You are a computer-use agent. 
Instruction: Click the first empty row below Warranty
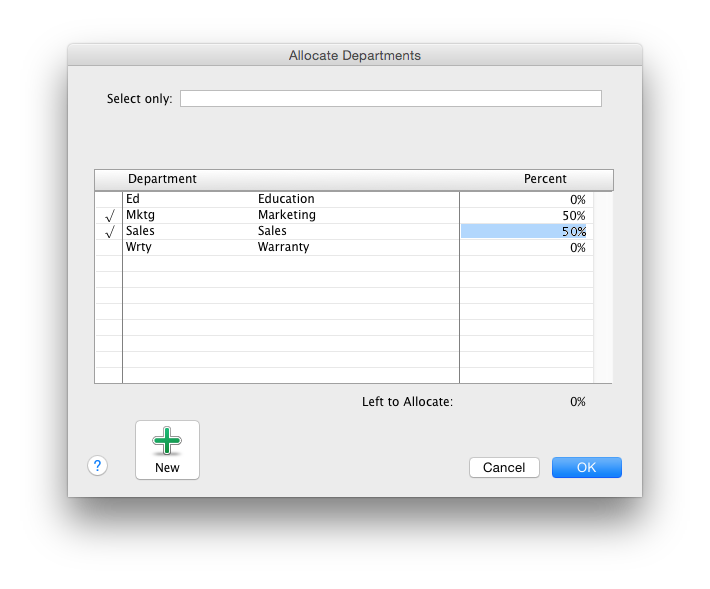pyautogui.click(x=290, y=264)
